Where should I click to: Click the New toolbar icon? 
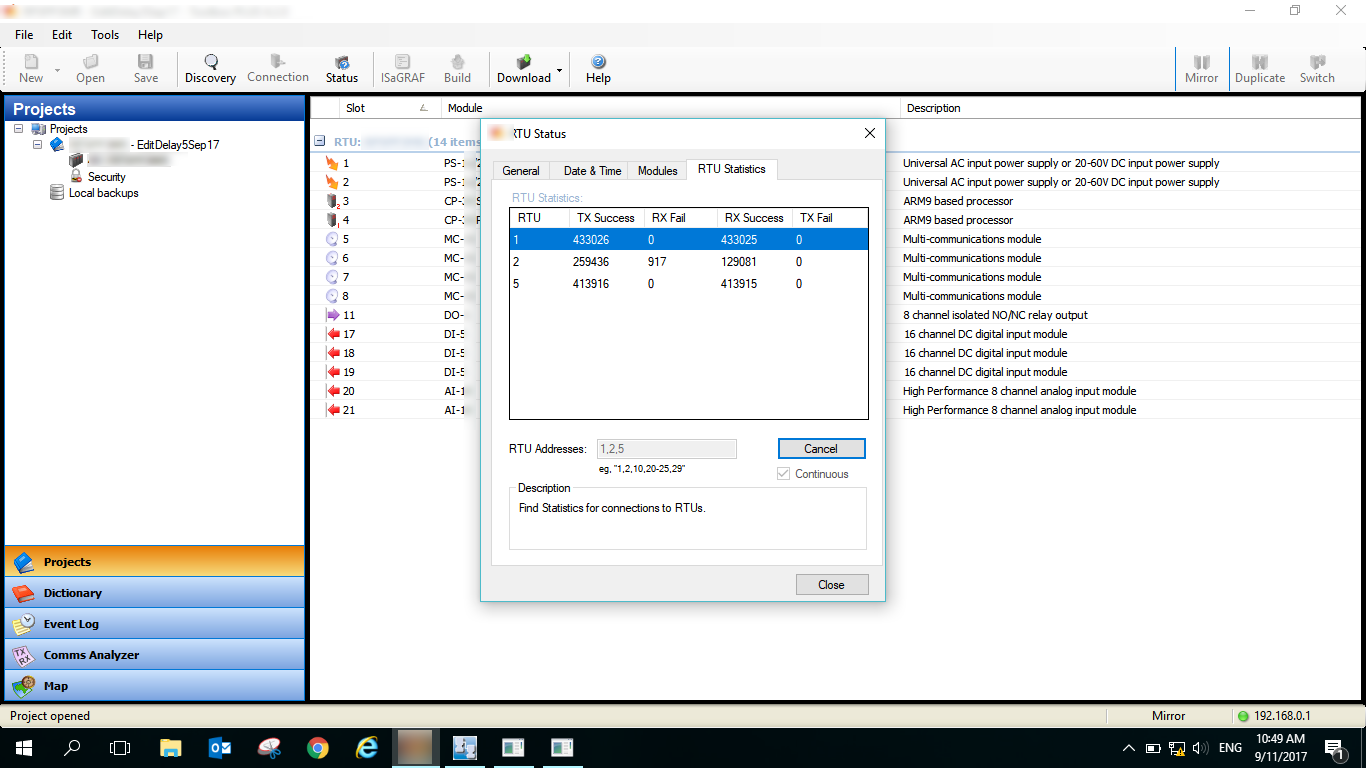(31, 69)
